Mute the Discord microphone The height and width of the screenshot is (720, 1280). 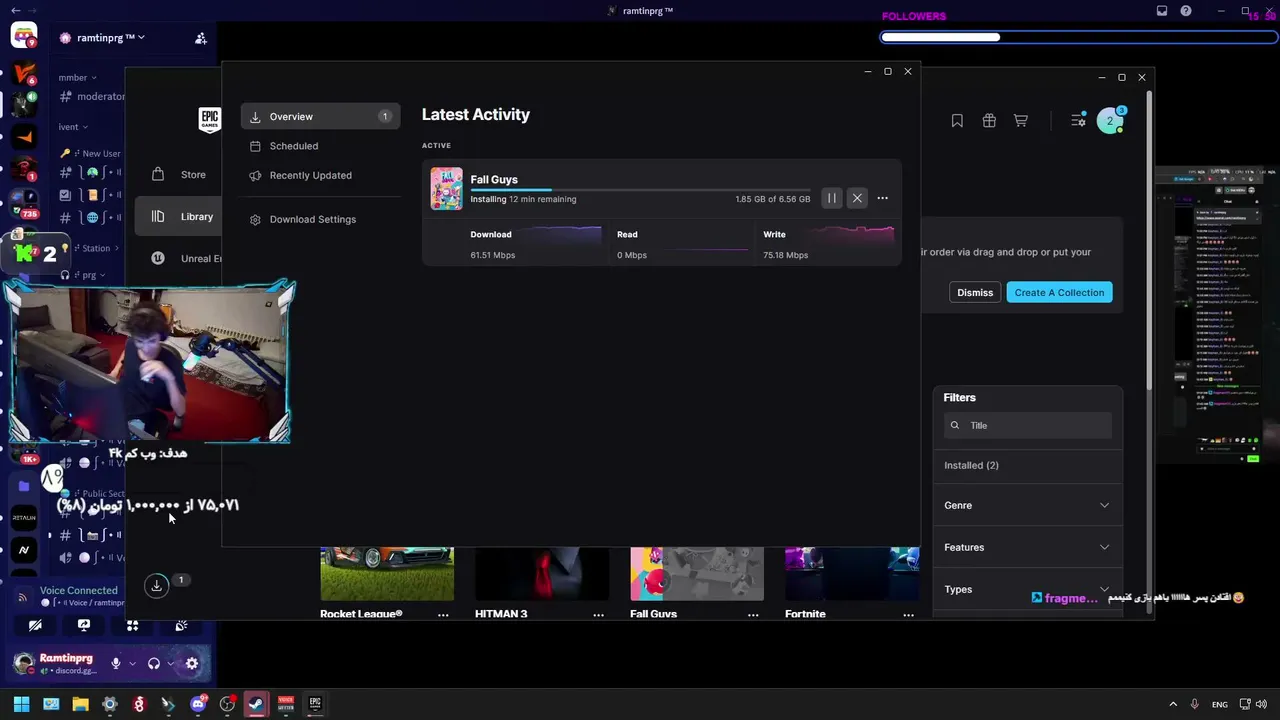[116, 663]
